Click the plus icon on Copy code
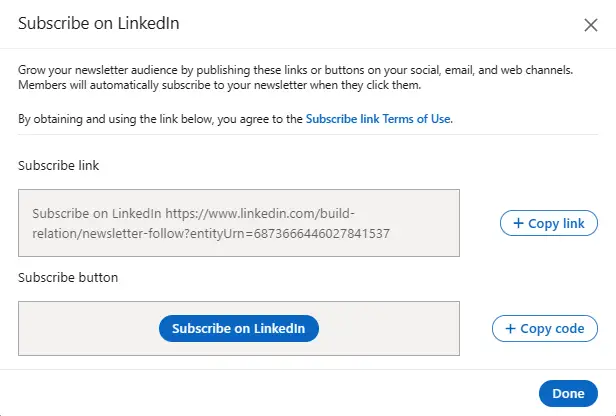The image size is (616, 416). (x=510, y=328)
